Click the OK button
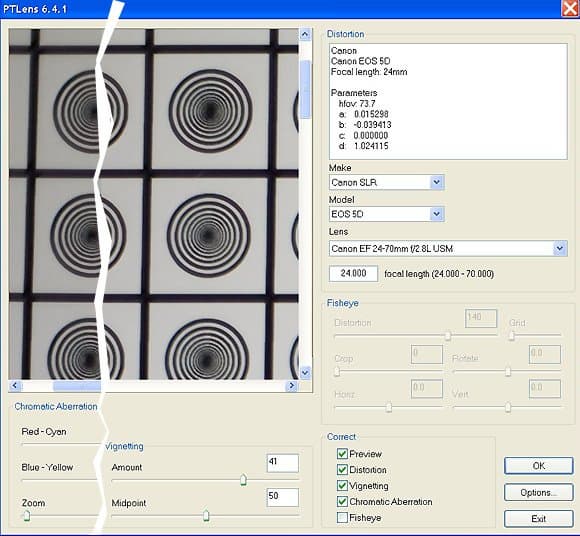 pos(539,466)
